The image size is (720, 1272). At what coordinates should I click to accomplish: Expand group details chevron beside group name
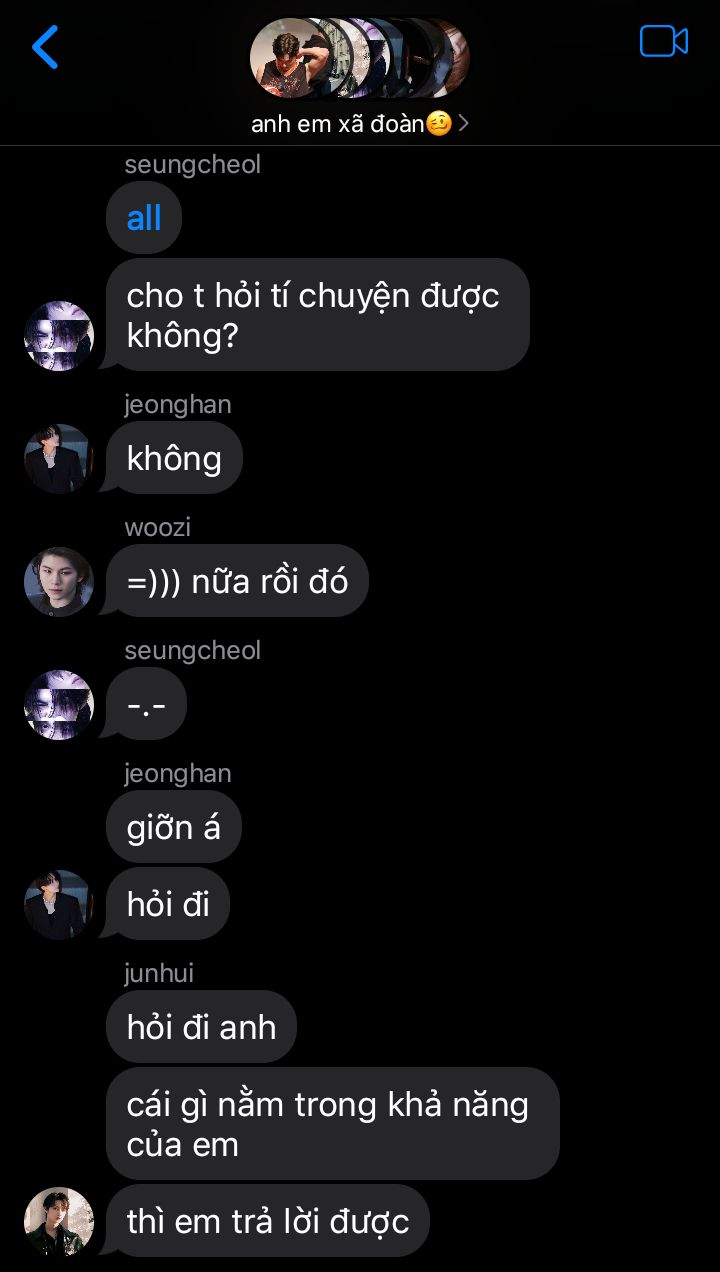463,125
